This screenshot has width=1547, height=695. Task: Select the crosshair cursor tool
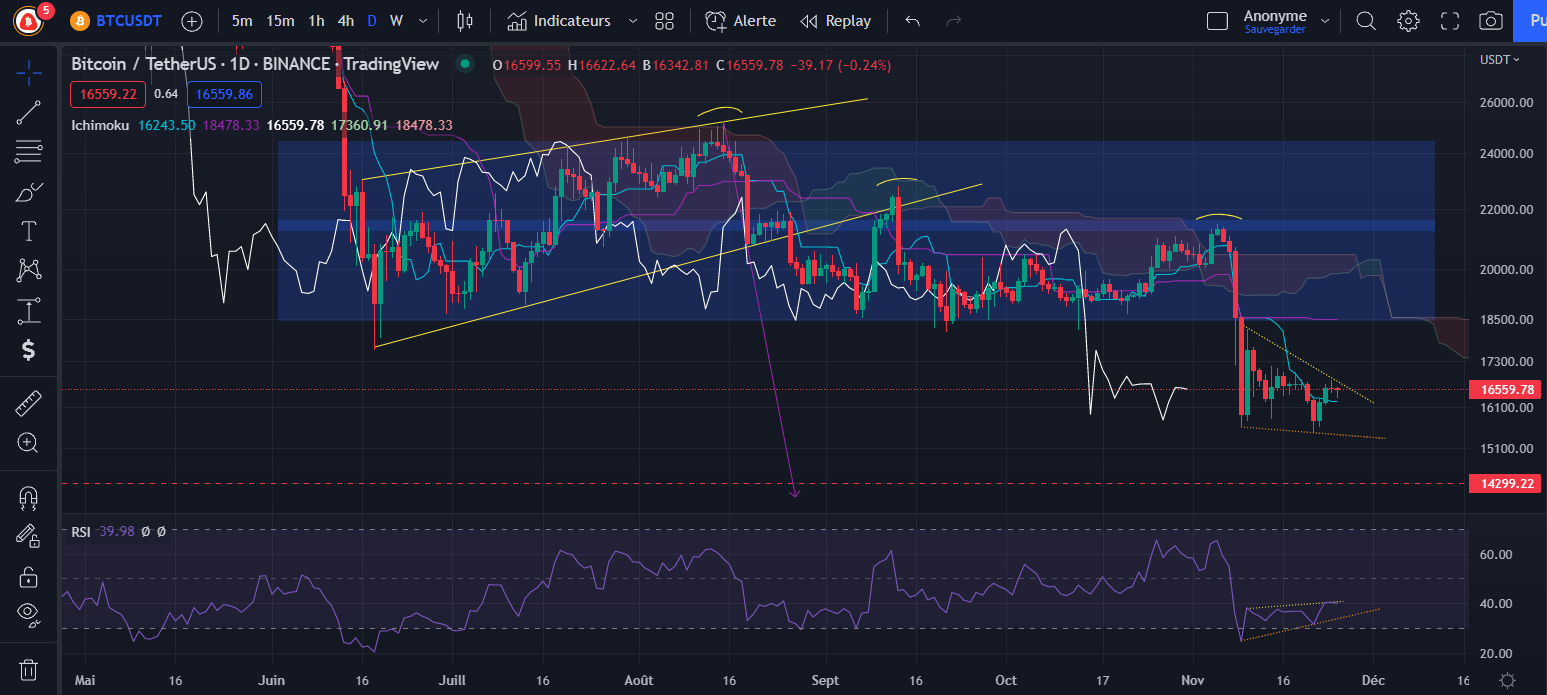(x=28, y=72)
